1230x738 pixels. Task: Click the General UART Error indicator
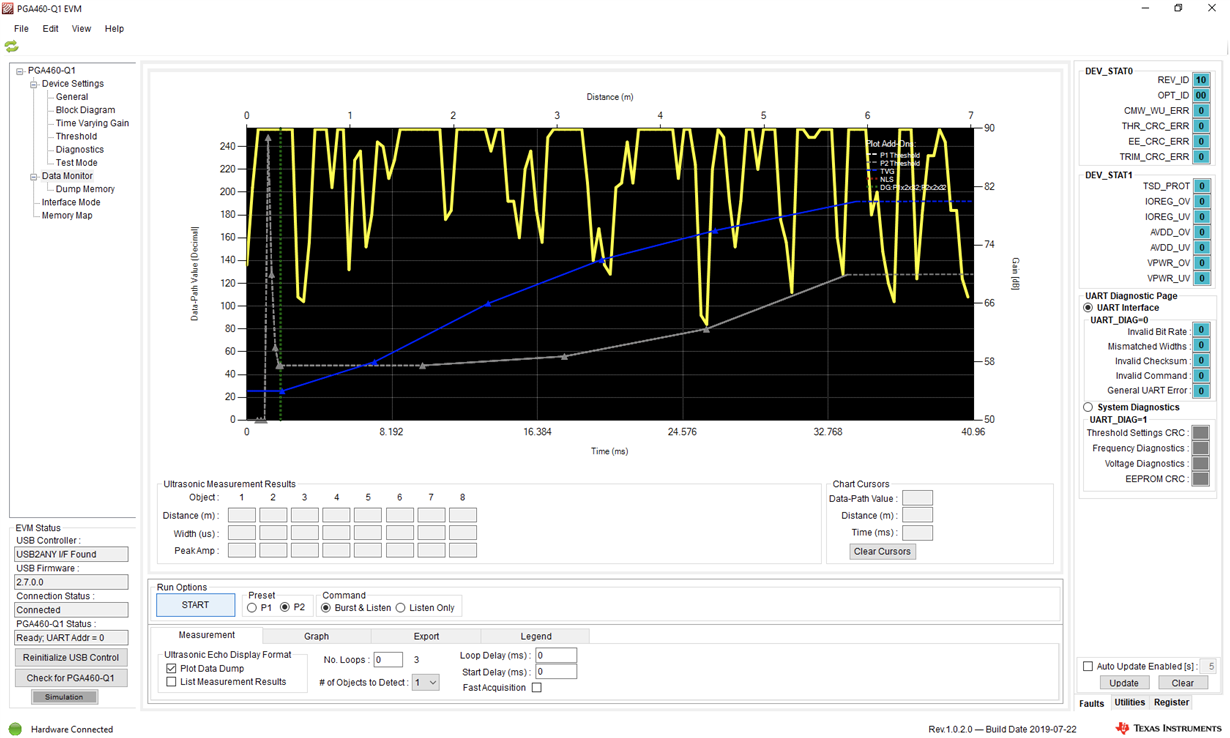[1201, 391]
